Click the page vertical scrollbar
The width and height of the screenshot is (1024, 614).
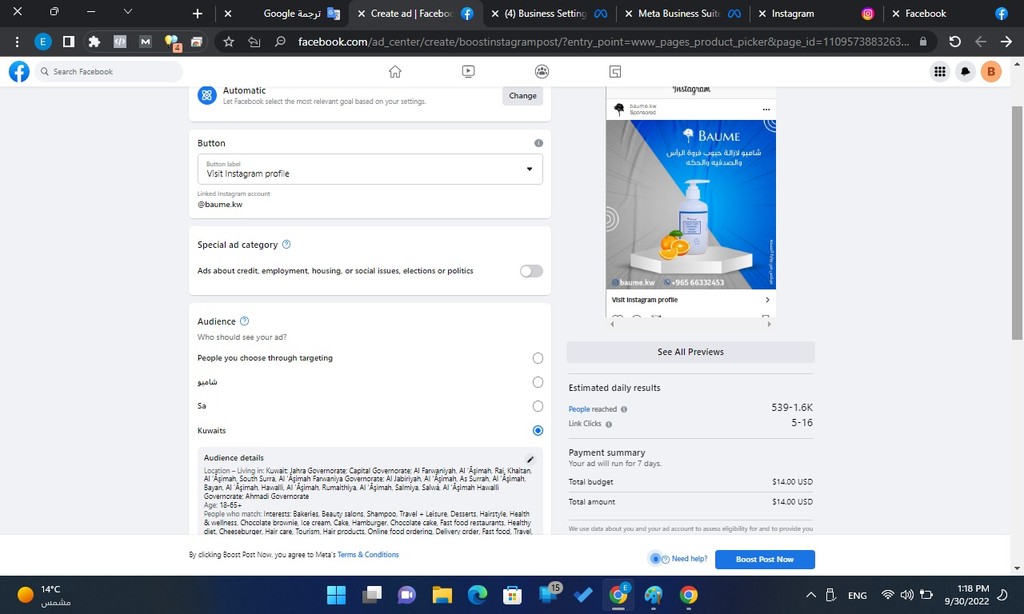coord(1017,222)
